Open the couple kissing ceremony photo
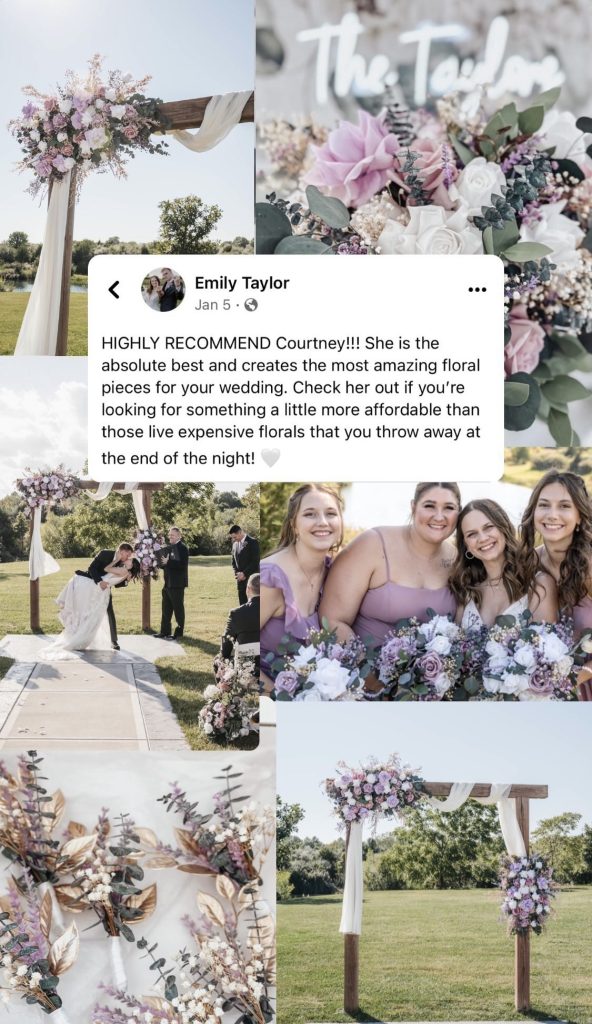Viewport: 592px width, 1024px height. click(x=129, y=616)
